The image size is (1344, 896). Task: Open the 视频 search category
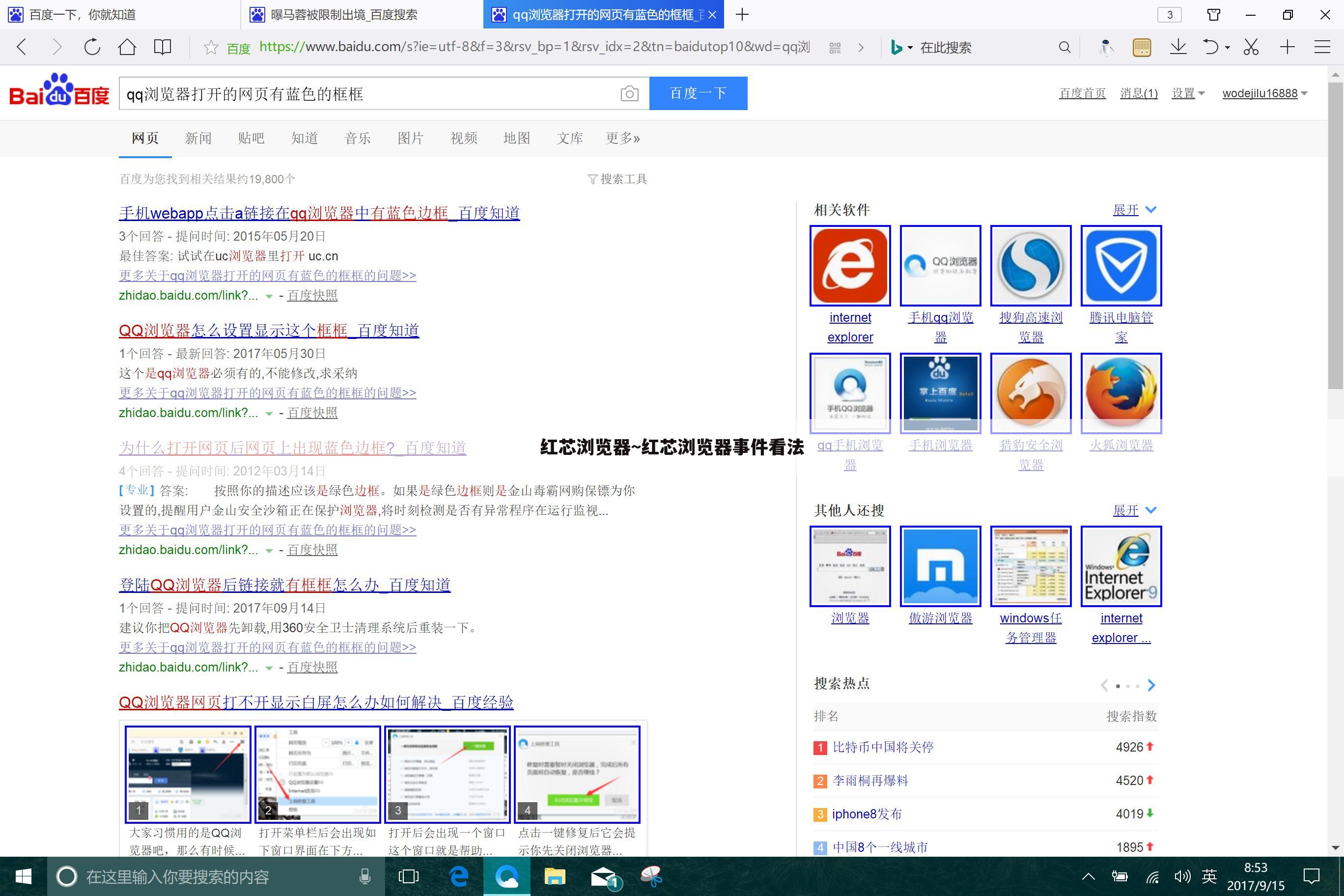pos(464,139)
